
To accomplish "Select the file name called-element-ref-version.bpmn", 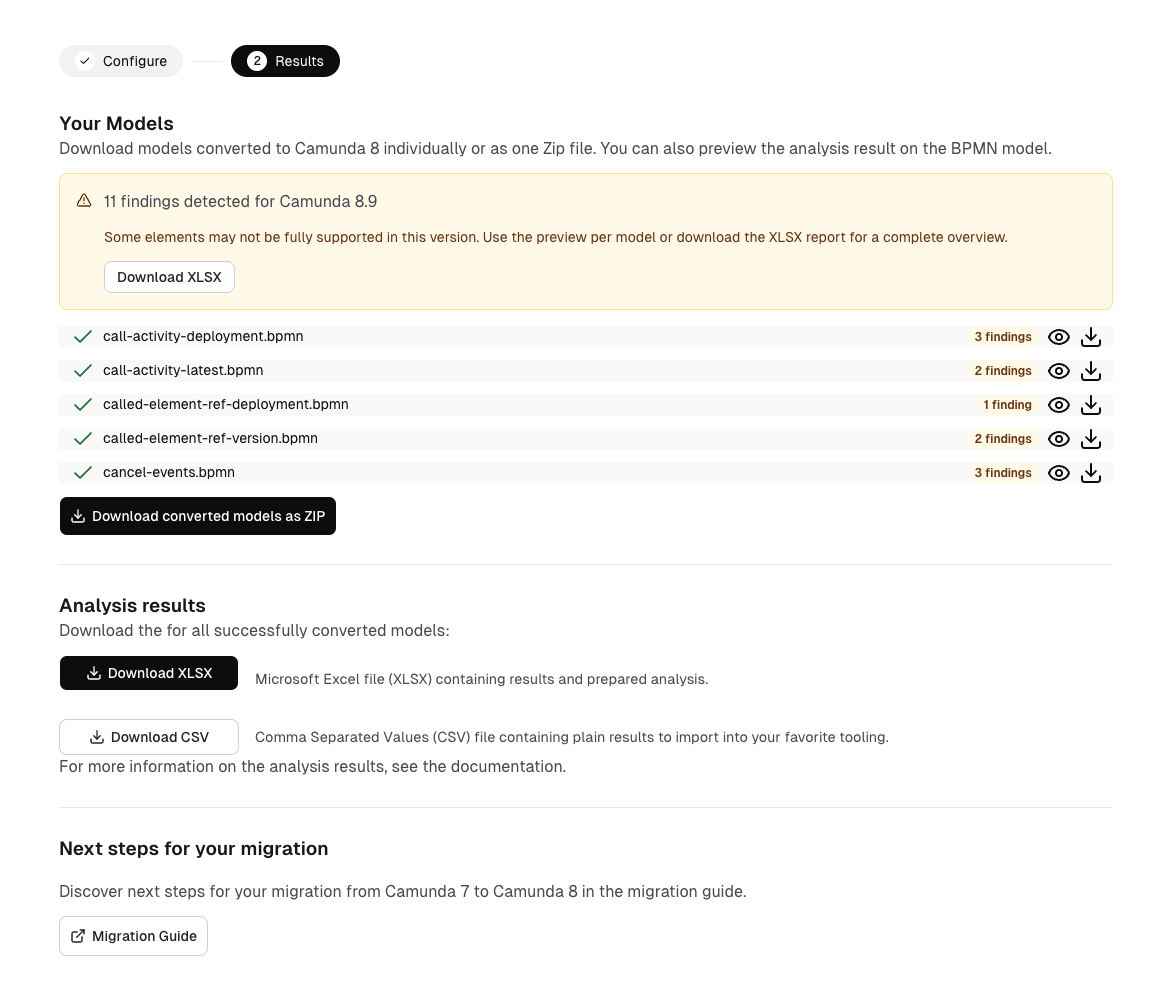I will click(210, 439).
